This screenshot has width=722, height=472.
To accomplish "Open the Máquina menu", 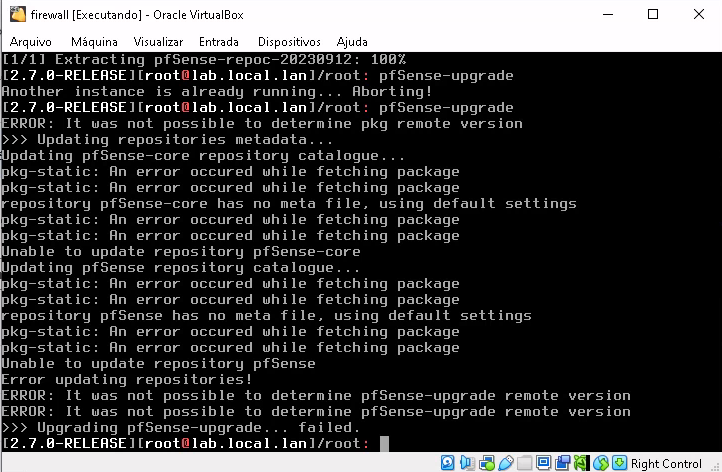I will [x=94, y=42].
